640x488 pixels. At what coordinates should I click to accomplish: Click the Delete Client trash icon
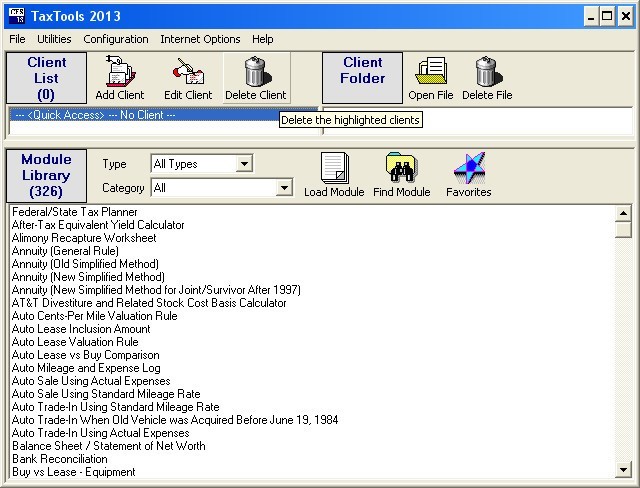257,72
